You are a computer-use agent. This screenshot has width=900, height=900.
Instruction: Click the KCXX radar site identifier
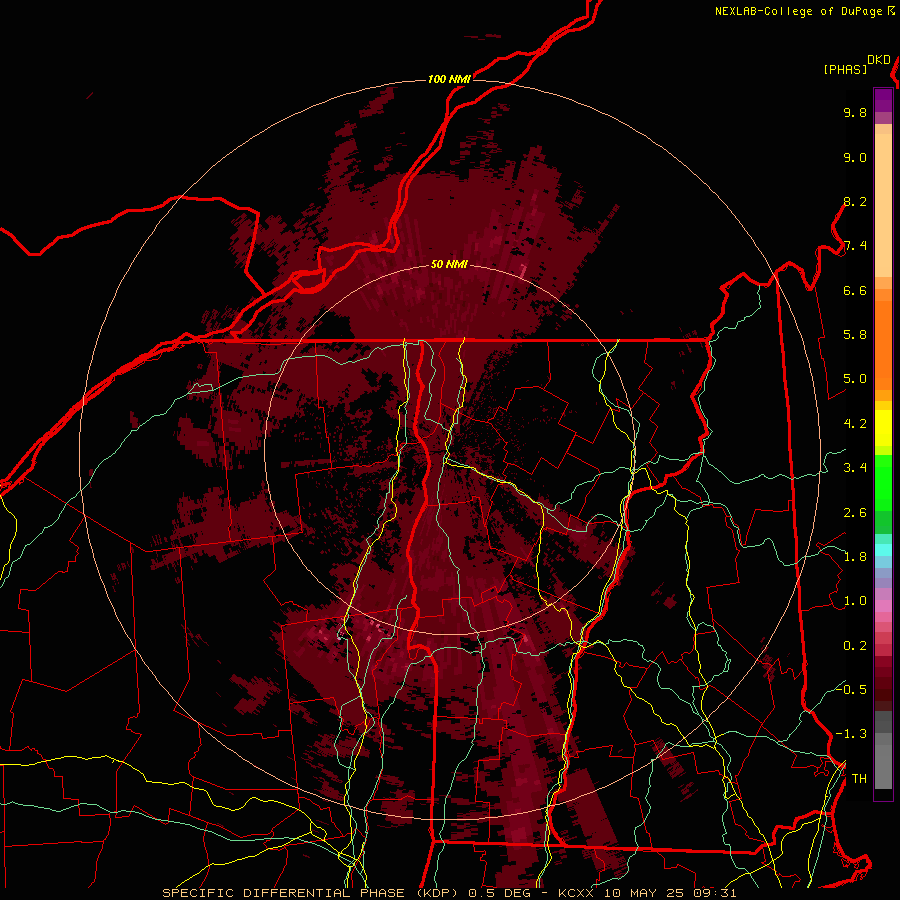pos(577,893)
